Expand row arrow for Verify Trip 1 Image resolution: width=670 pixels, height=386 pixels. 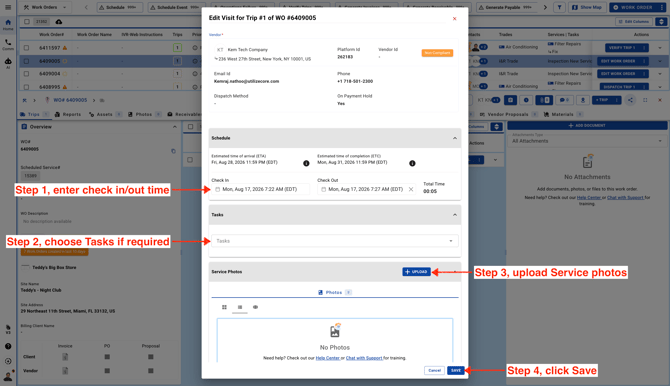pos(660,48)
